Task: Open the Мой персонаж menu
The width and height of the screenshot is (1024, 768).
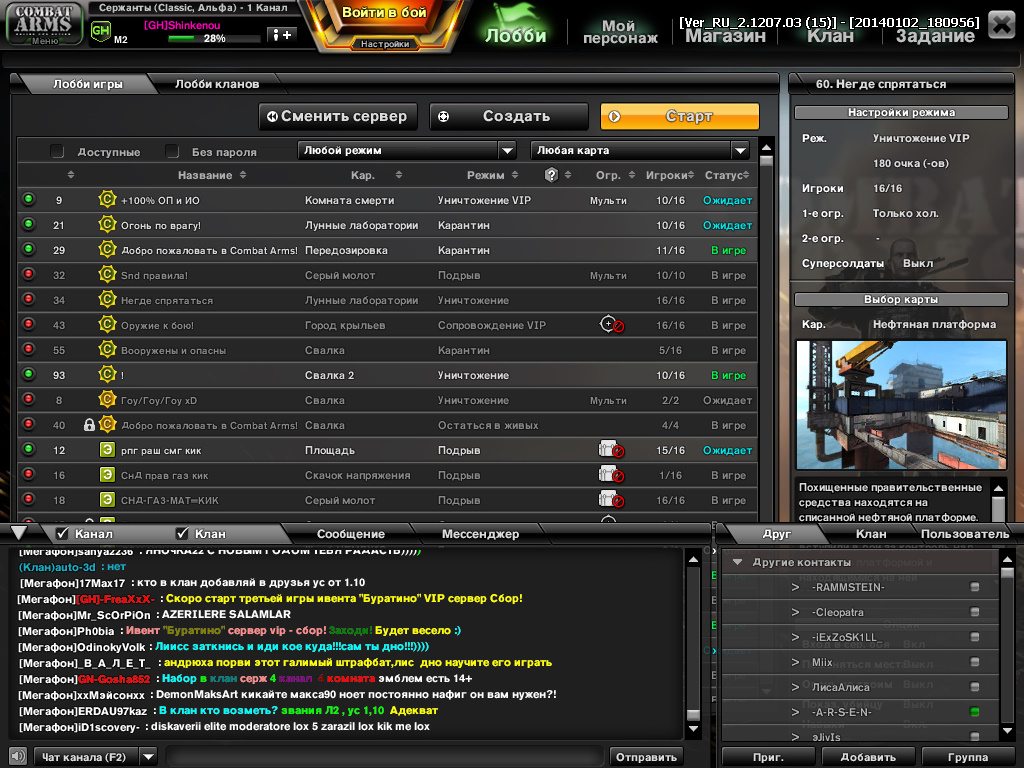Action: coord(620,31)
